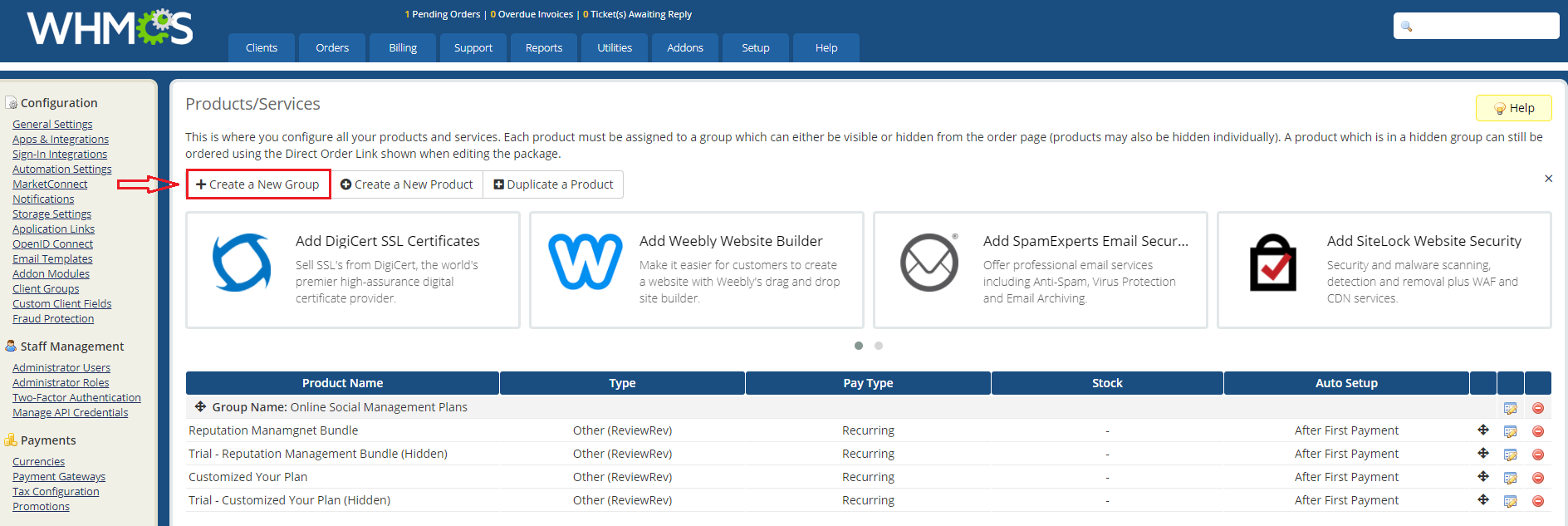The height and width of the screenshot is (526, 1568).
Task: Open the Pending Orders link
Action: point(443,14)
